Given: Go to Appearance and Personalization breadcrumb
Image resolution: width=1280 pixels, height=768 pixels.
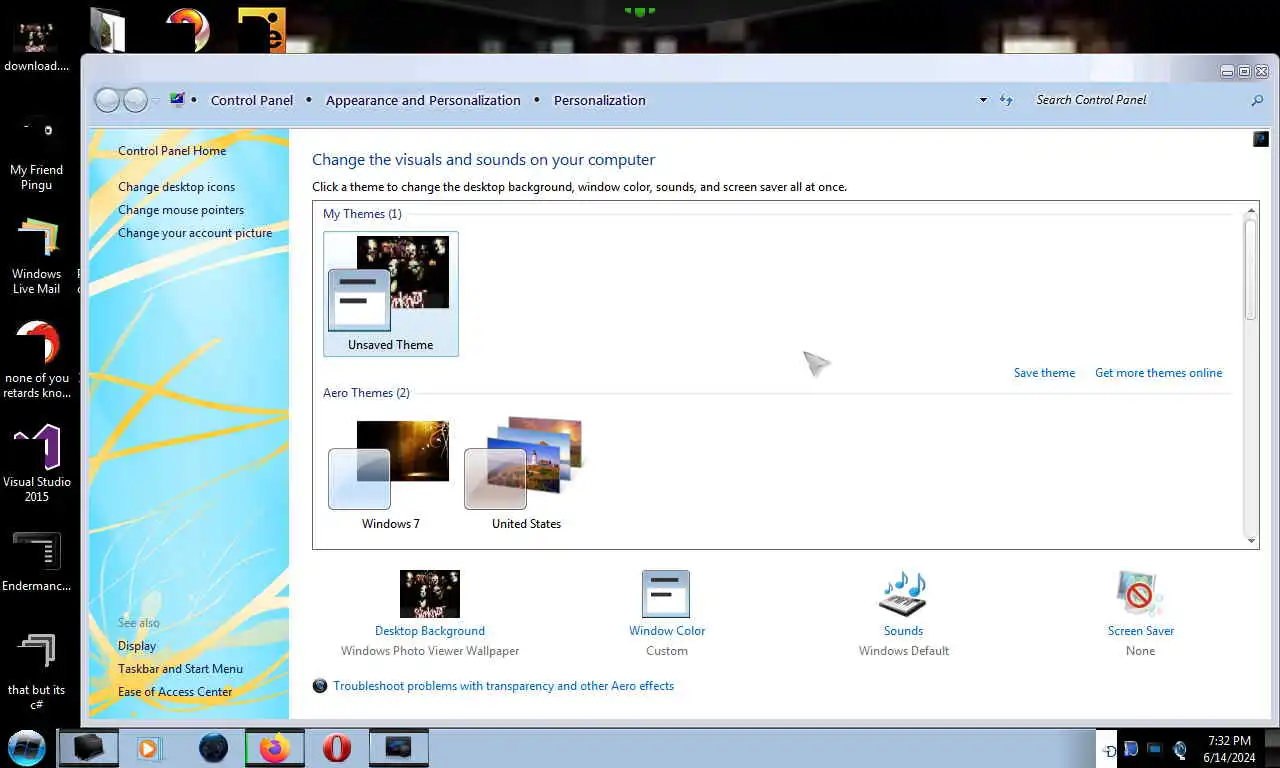Looking at the screenshot, I should [x=423, y=100].
